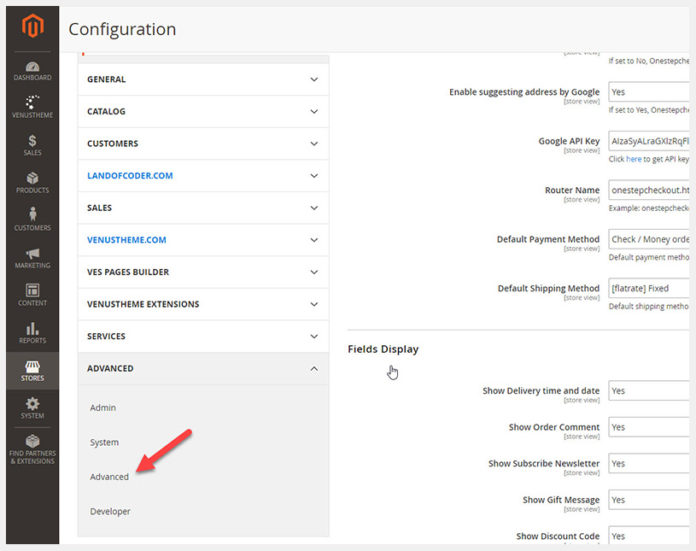The image size is (696, 551).
Task: Click the Magento logo icon
Action: [x=32, y=27]
